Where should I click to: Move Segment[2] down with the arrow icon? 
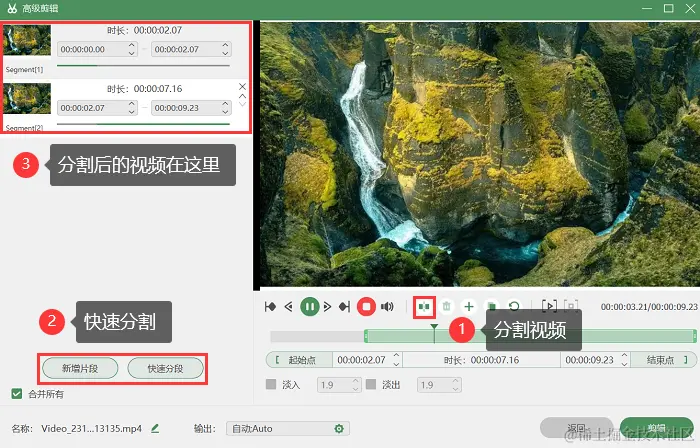242,104
